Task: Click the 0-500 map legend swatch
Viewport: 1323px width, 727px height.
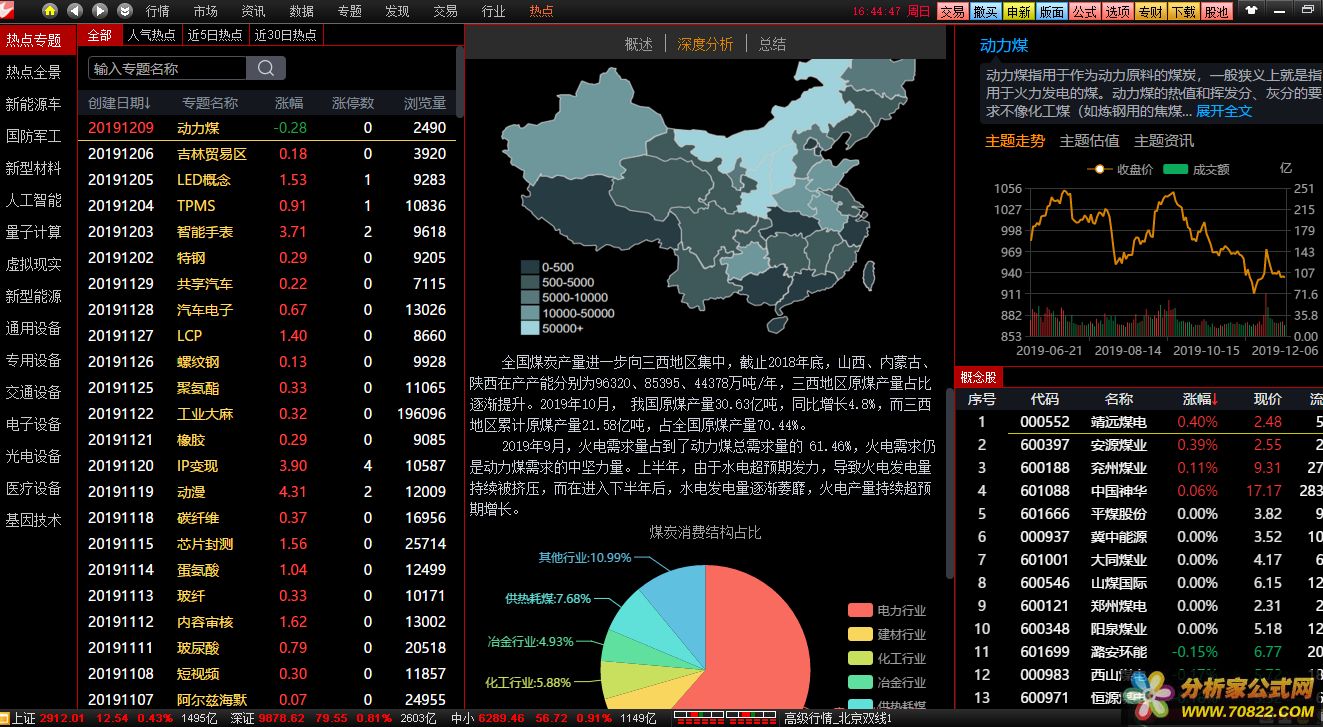Action: click(530, 267)
